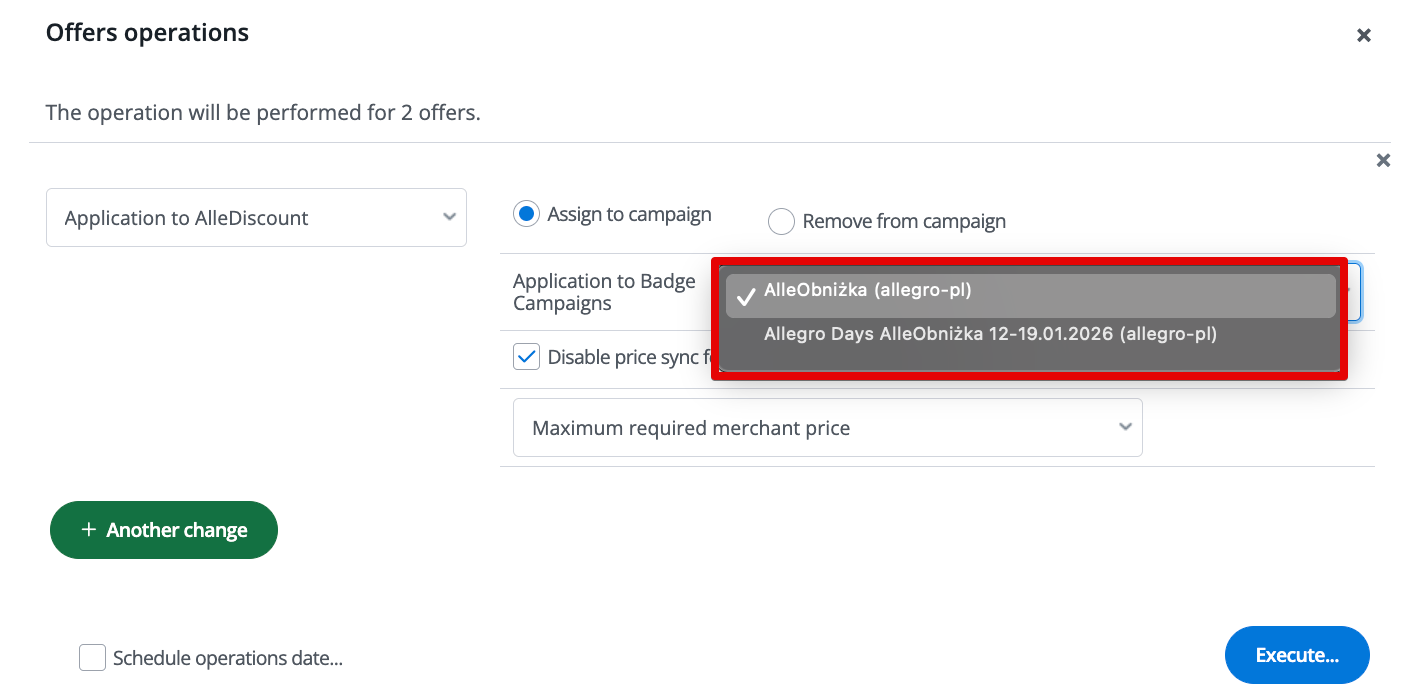Select the Remove from campaign radio button
1414x698 pixels.
(x=781, y=222)
